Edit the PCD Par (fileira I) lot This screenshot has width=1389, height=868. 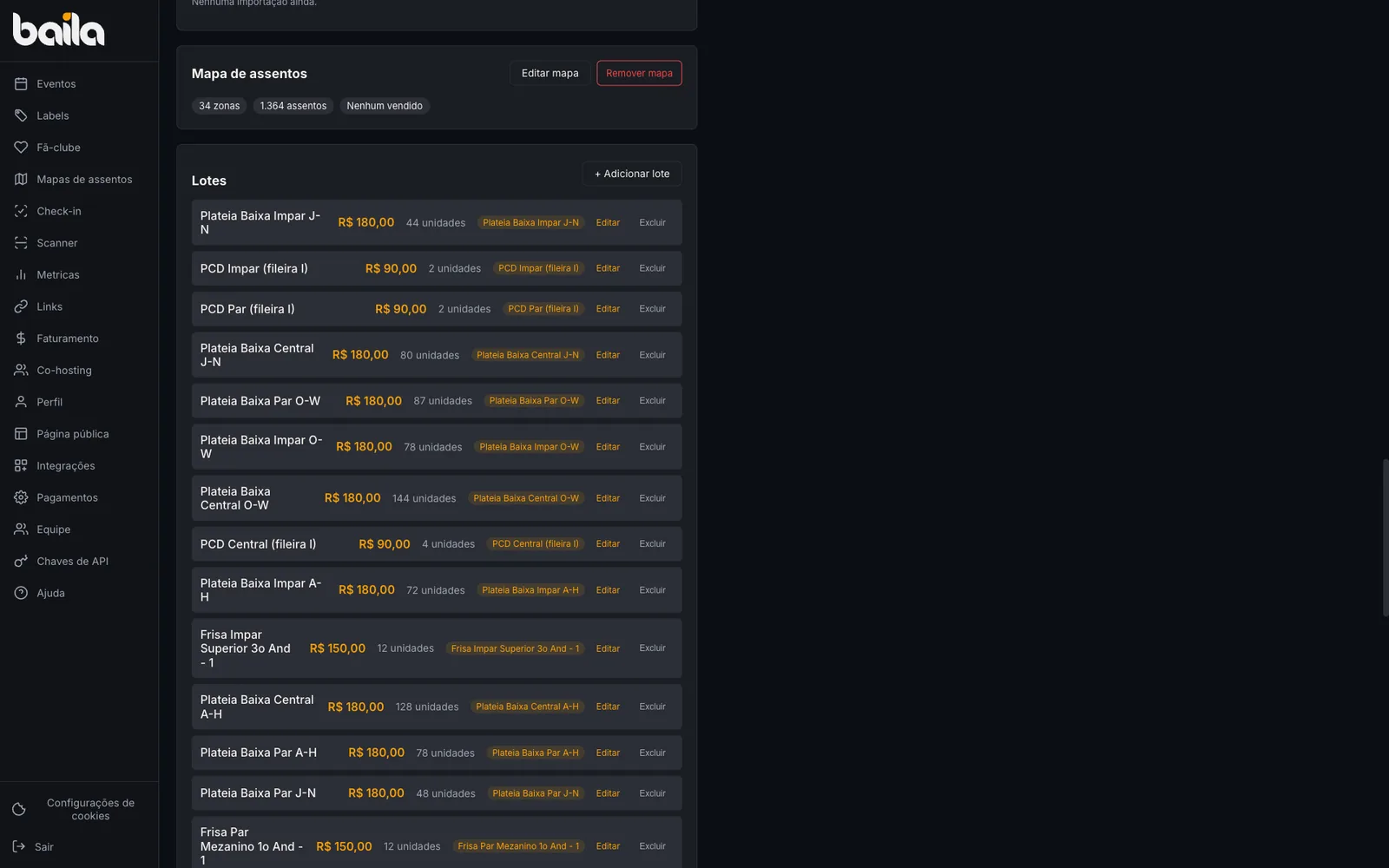(608, 309)
